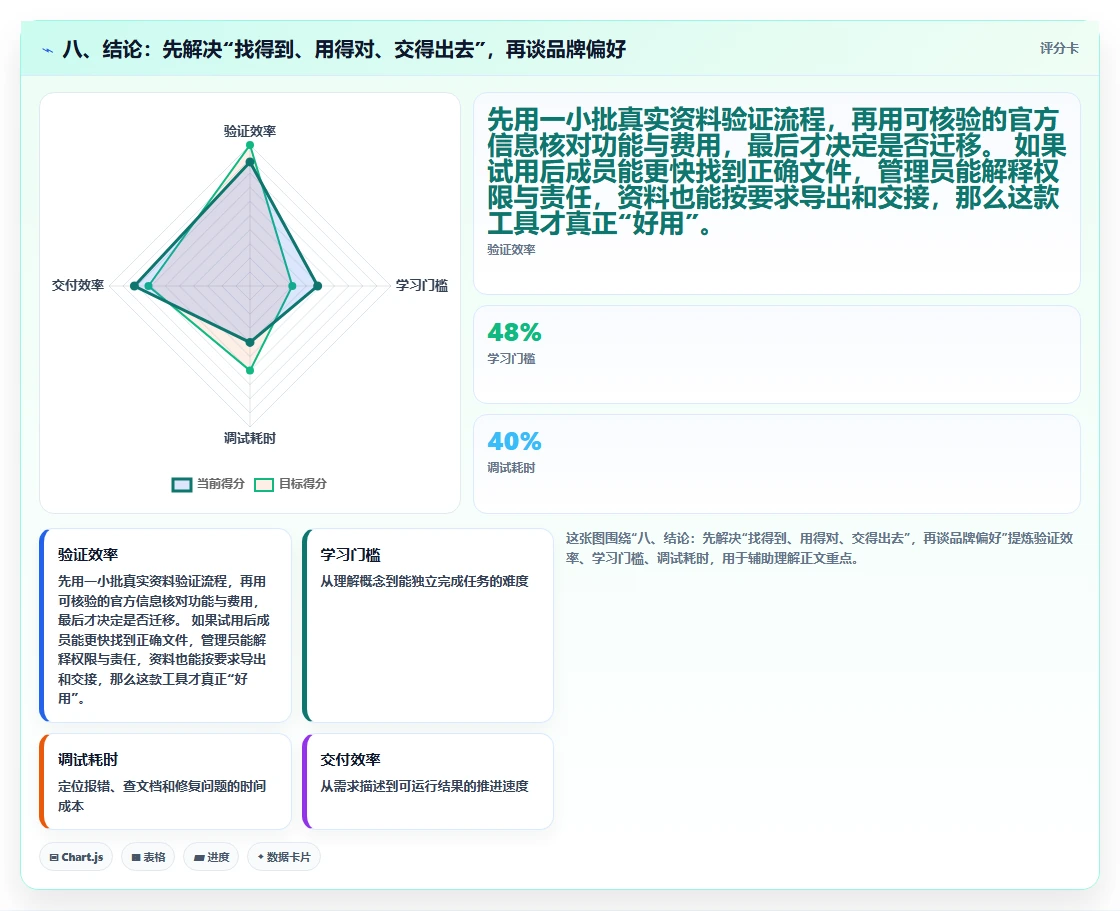Toggle the 目标得分 legend item
The height and width of the screenshot is (911, 1120).
pyautogui.click(x=291, y=484)
